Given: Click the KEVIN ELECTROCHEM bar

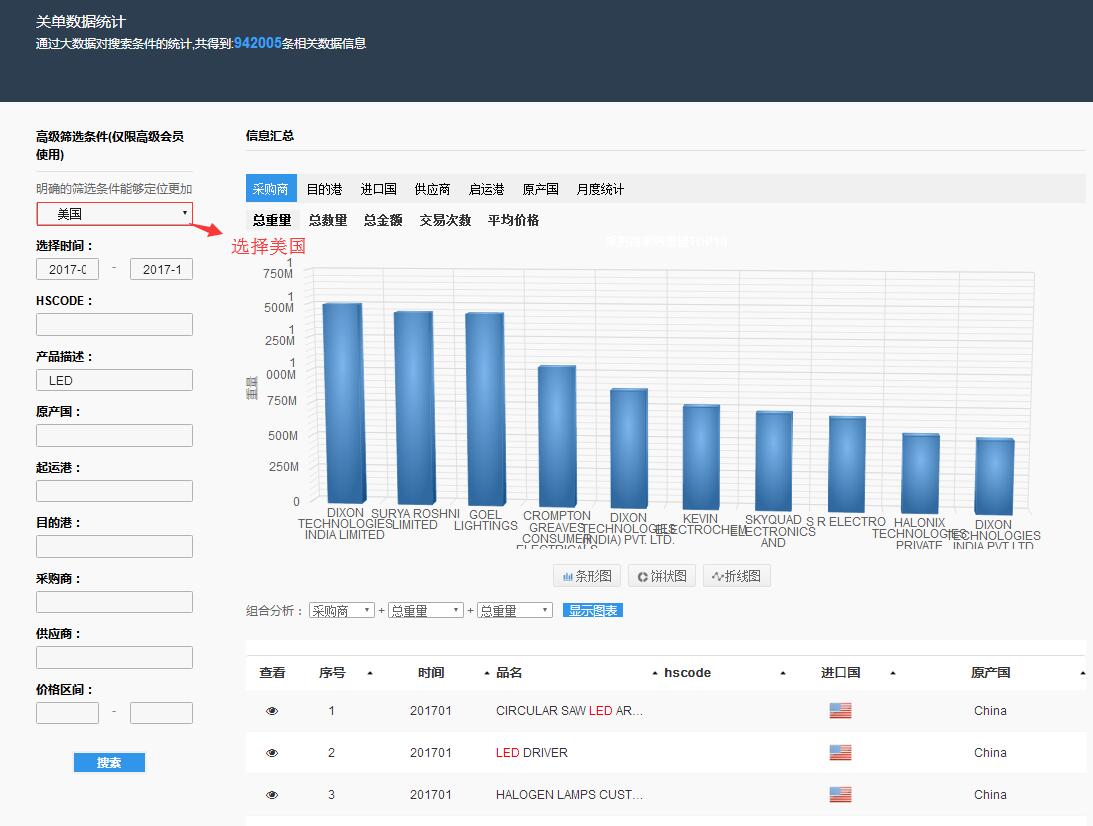Looking at the screenshot, I should click(701, 457).
